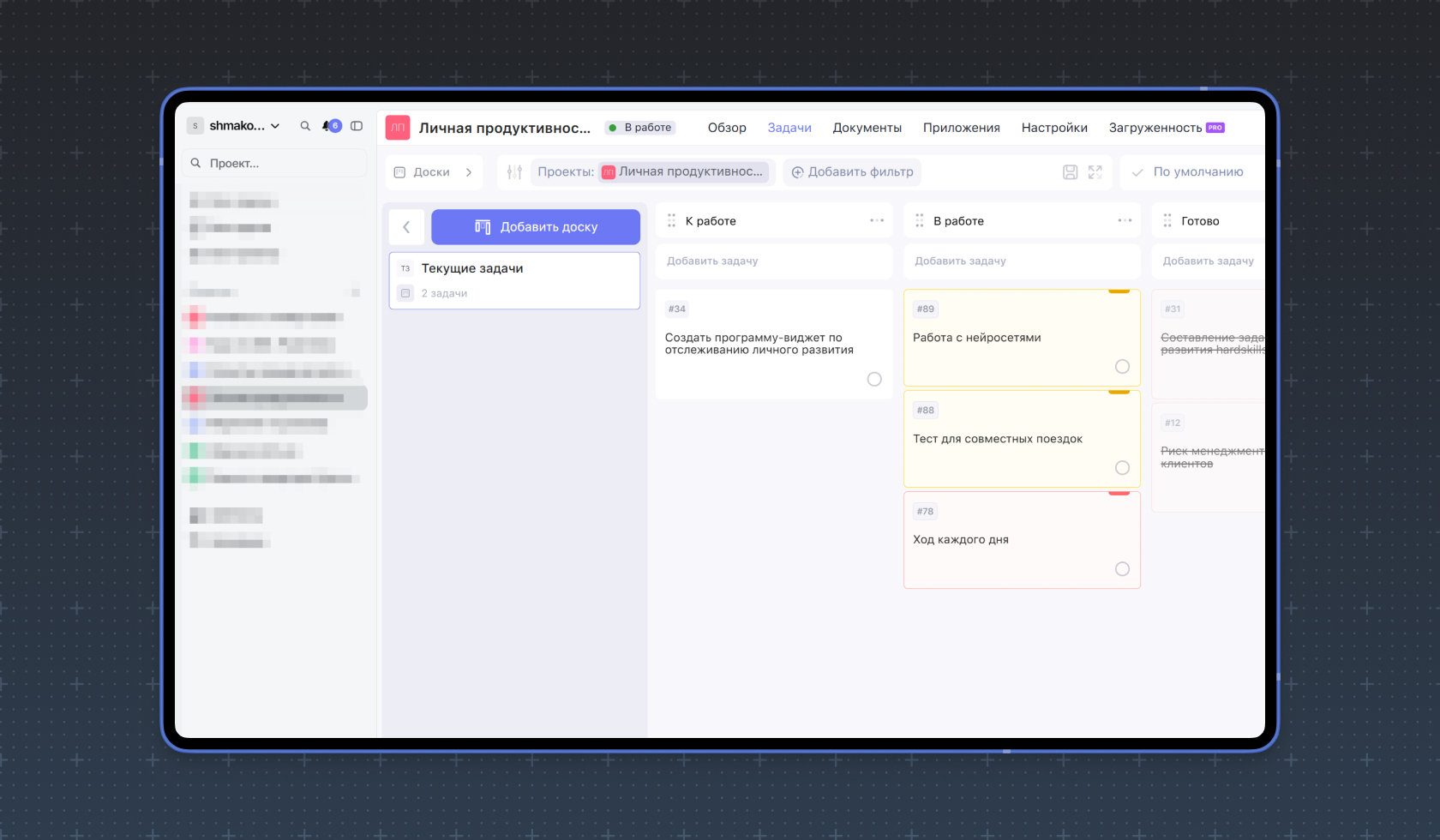Expand the Доски boards chevron
1440x840 pixels.
469,172
